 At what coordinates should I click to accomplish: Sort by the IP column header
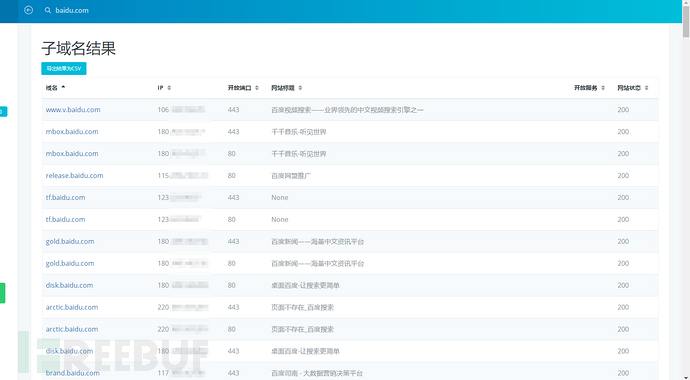click(164, 88)
